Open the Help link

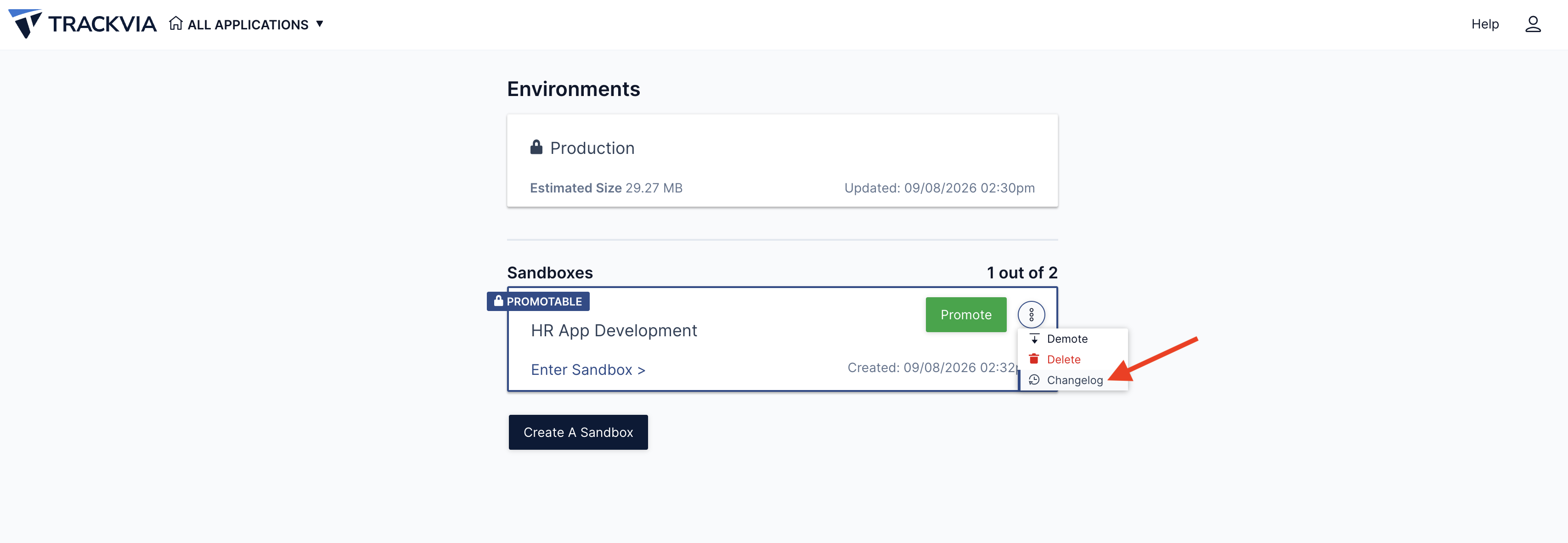(x=1484, y=24)
